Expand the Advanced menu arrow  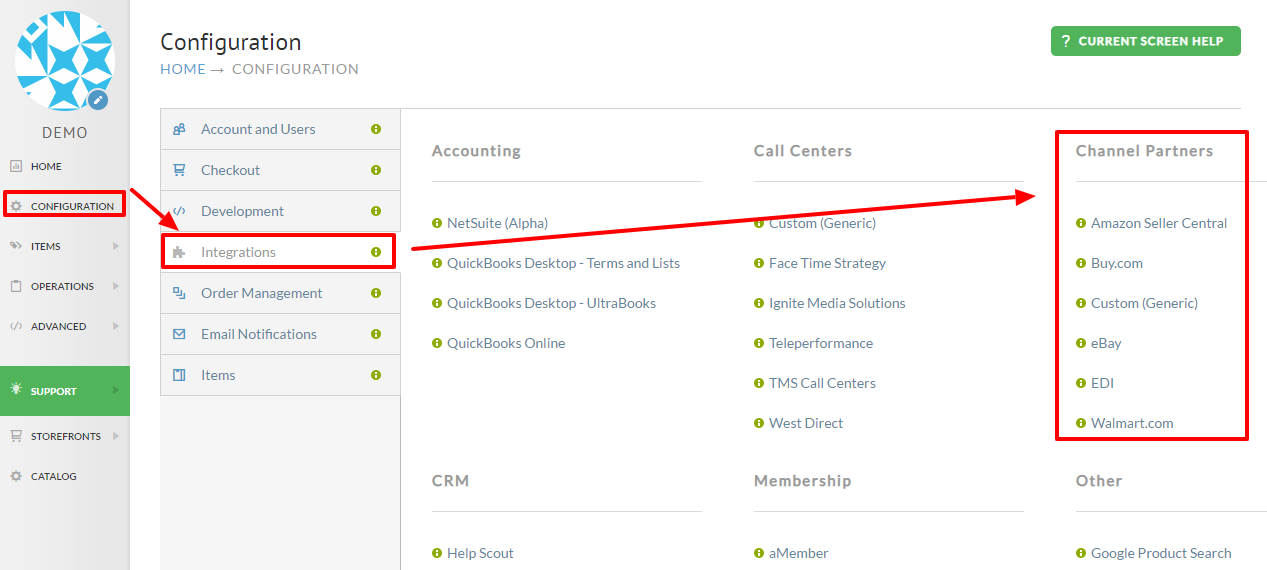pyautogui.click(x=116, y=326)
